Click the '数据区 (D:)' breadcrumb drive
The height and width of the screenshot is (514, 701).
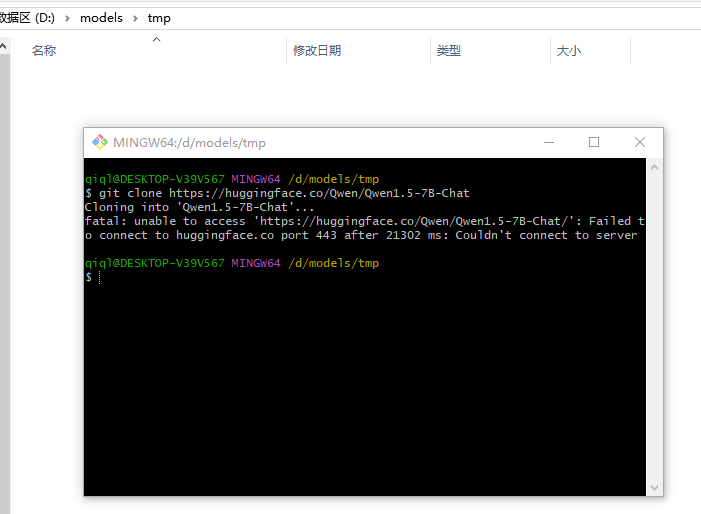(27, 18)
